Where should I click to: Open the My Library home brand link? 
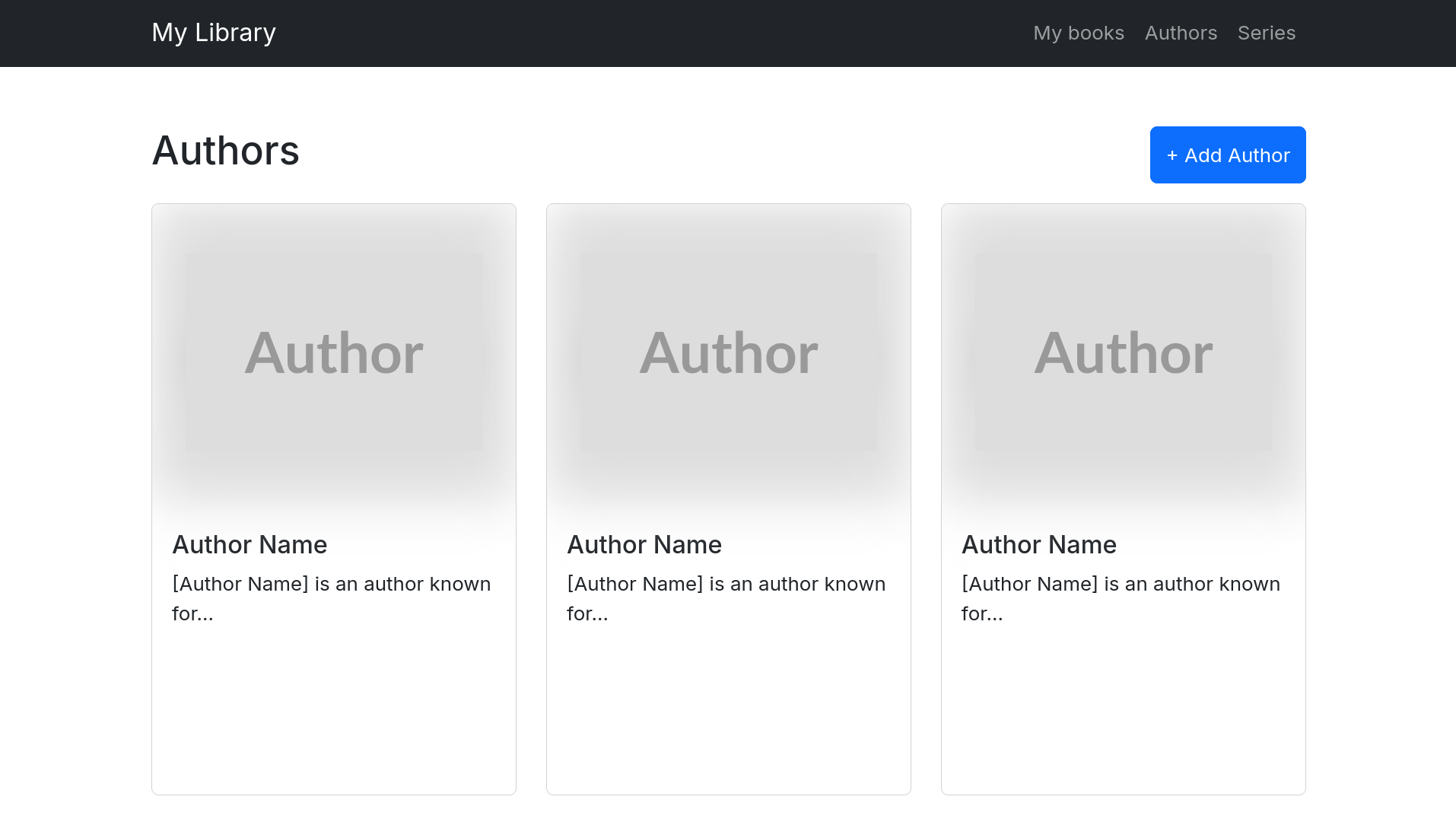click(x=214, y=33)
